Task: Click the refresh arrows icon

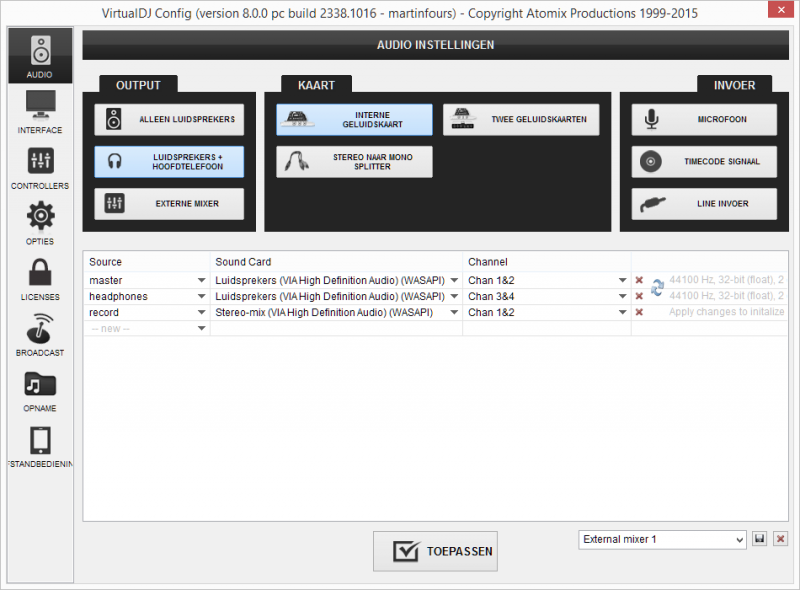Action: [x=657, y=288]
